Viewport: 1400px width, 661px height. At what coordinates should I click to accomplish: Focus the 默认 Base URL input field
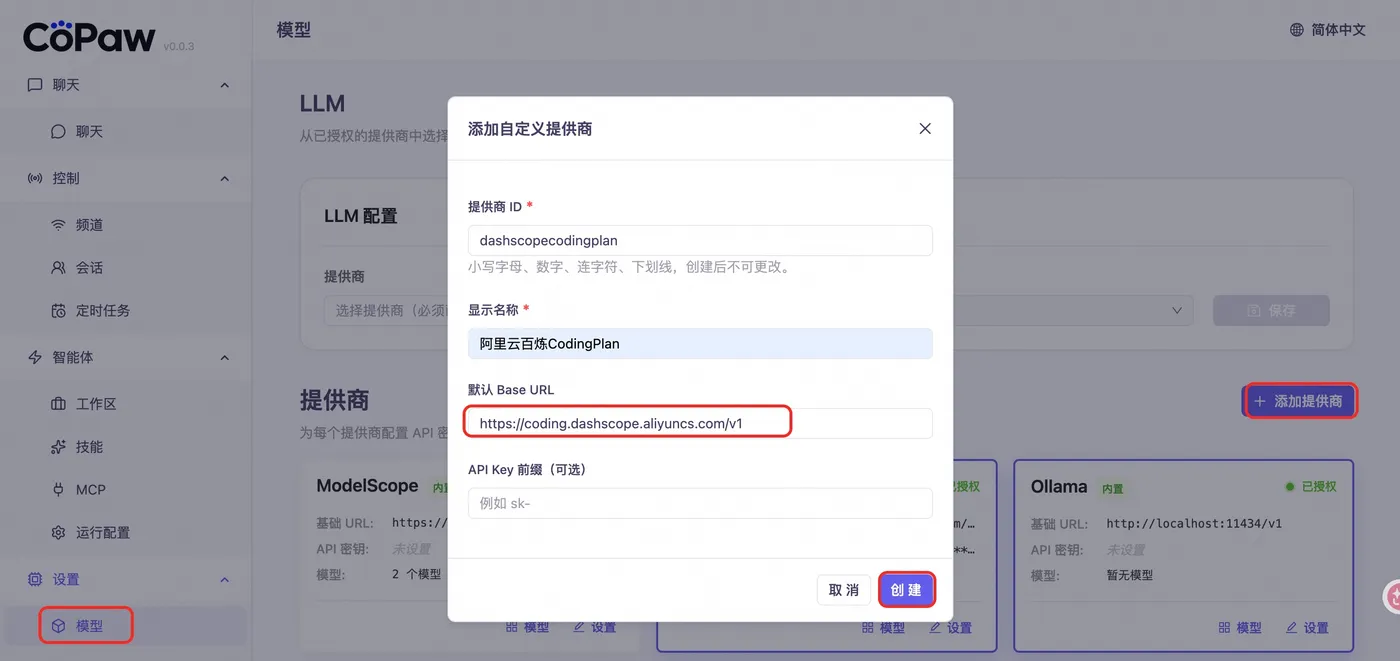(700, 423)
